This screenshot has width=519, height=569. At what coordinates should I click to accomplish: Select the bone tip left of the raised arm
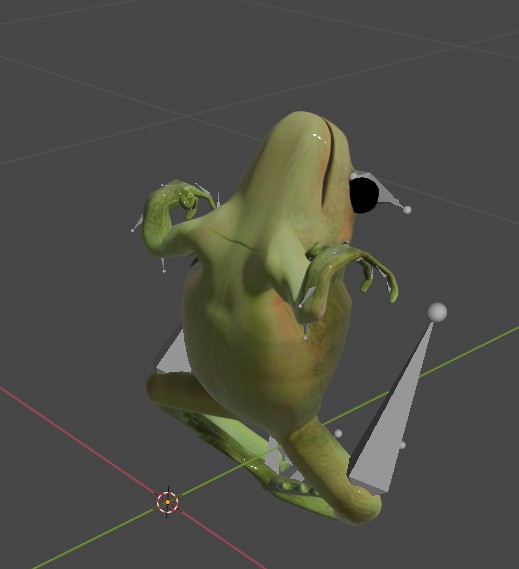coord(132,230)
